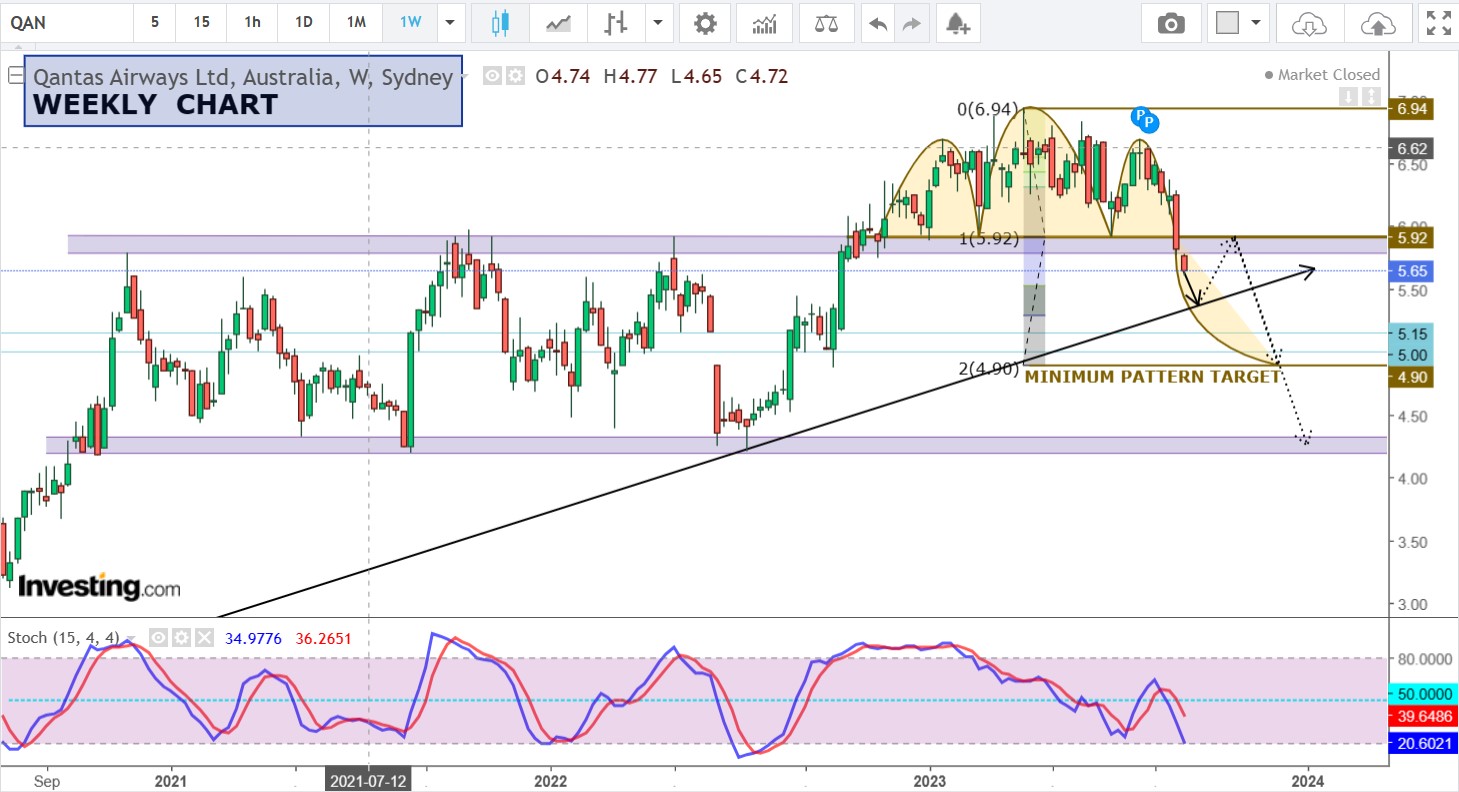The height and width of the screenshot is (792, 1459).
Task: Load chart layout from cloud
Action: click(1308, 22)
